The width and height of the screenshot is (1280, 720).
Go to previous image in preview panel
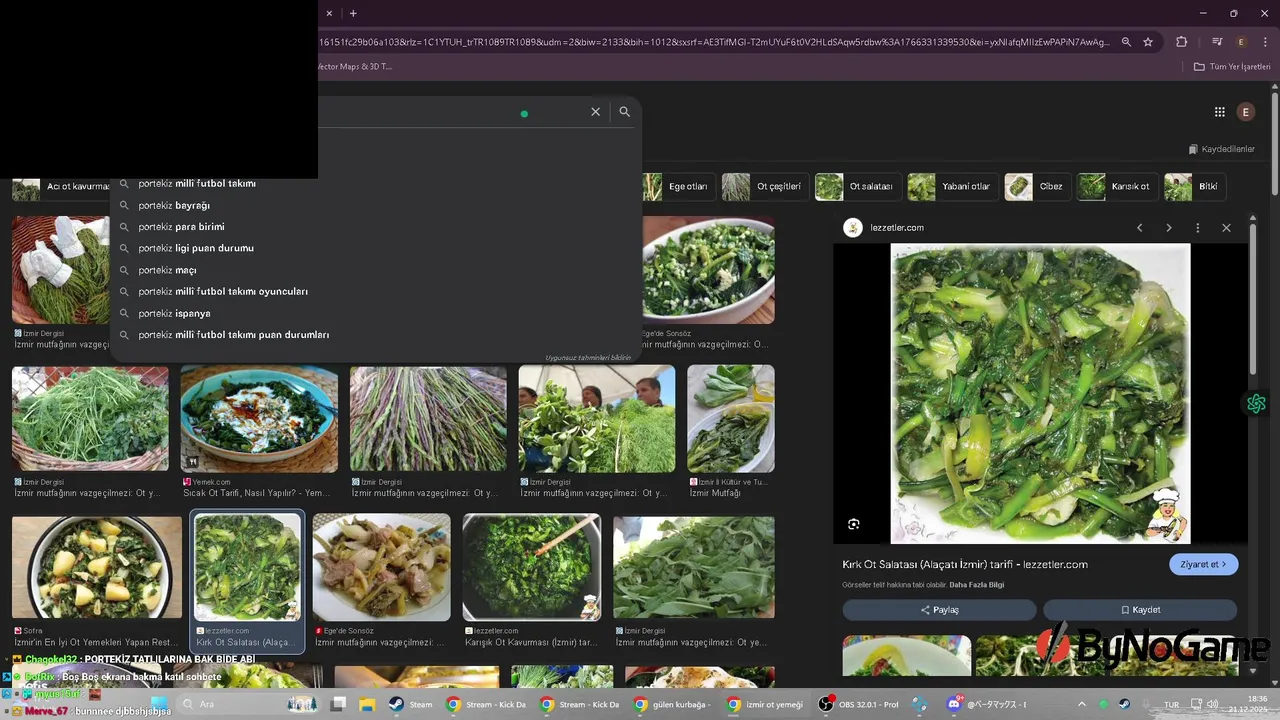1139,228
